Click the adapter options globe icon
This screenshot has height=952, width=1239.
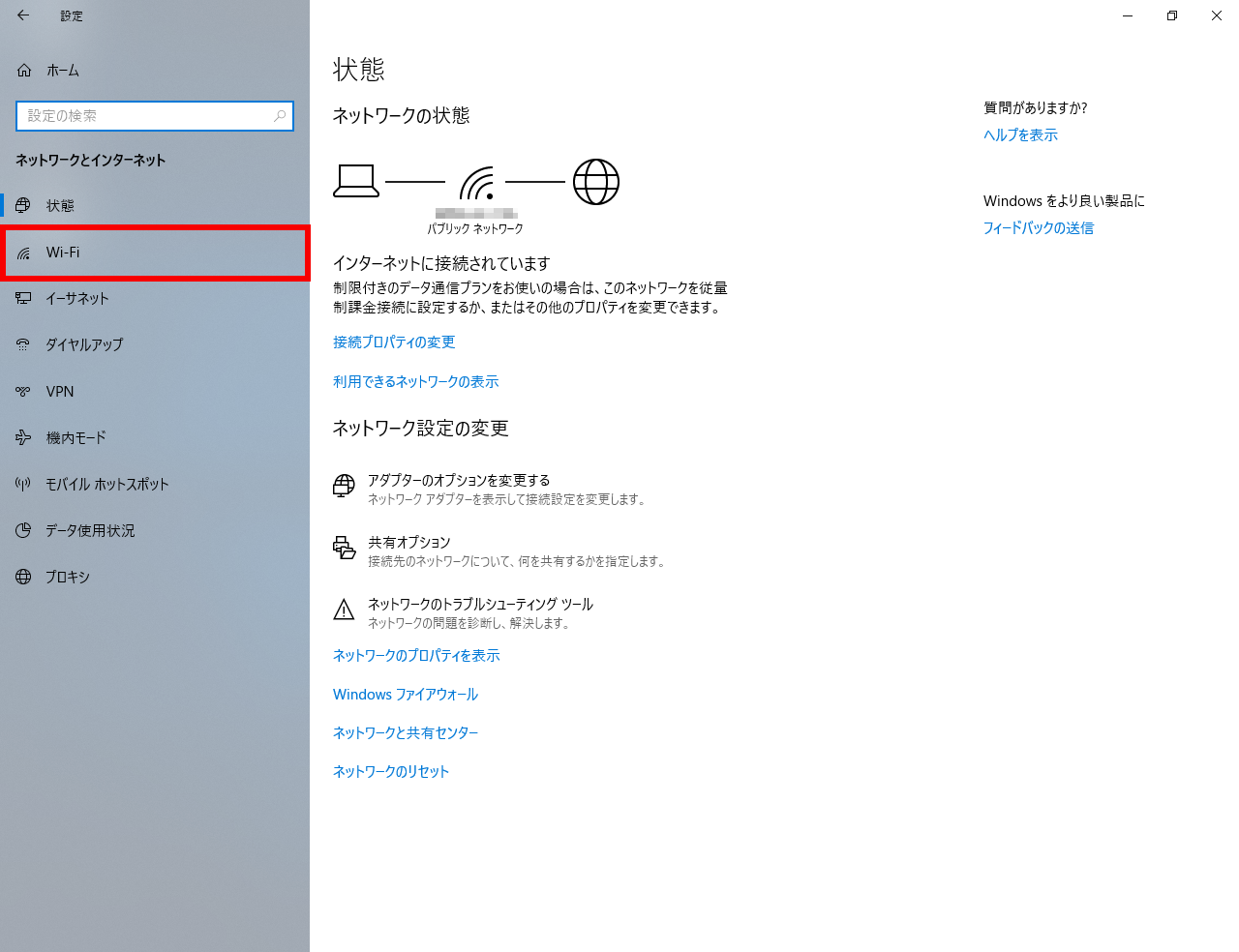[344, 486]
